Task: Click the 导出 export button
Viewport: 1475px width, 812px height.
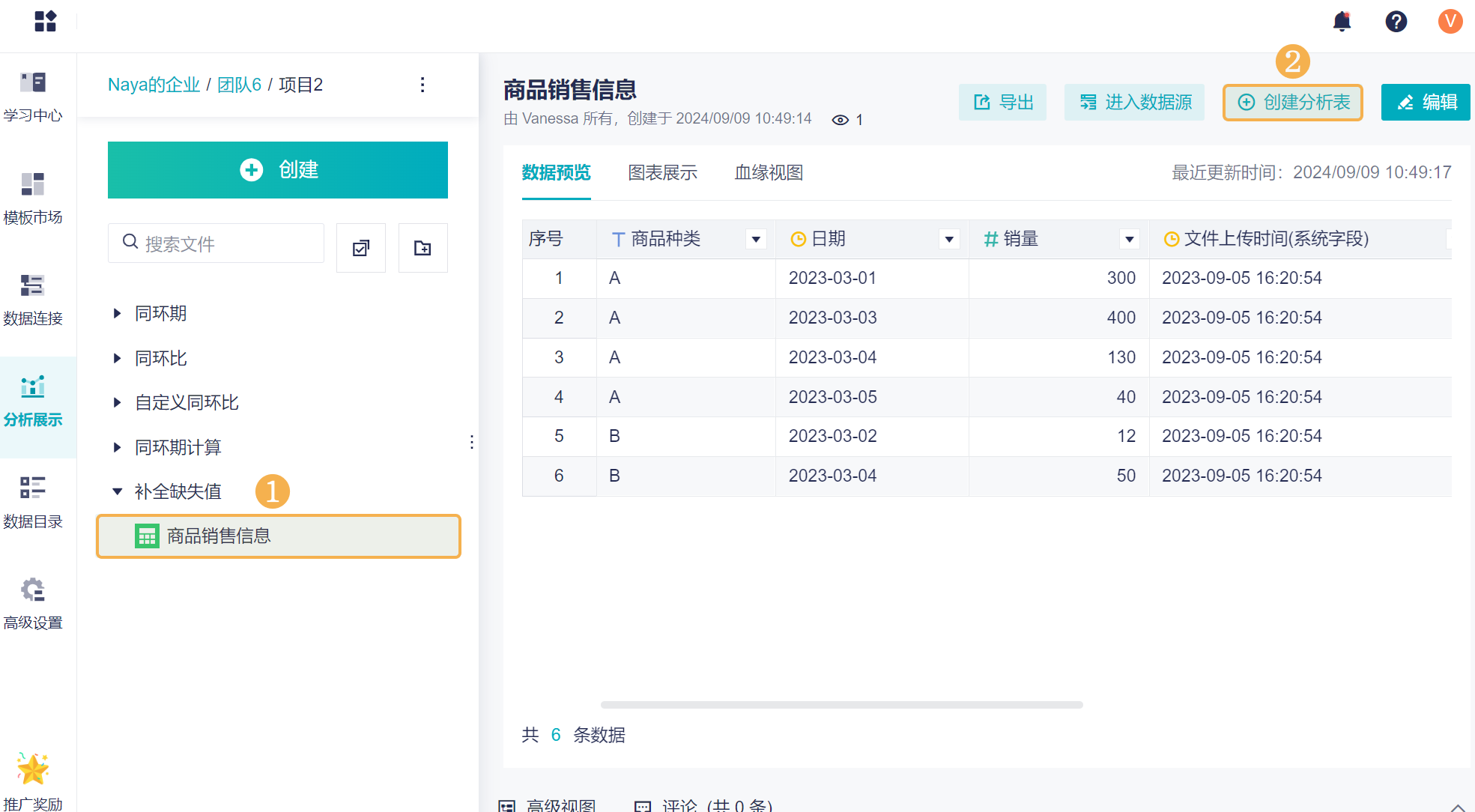Action: click(1002, 103)
